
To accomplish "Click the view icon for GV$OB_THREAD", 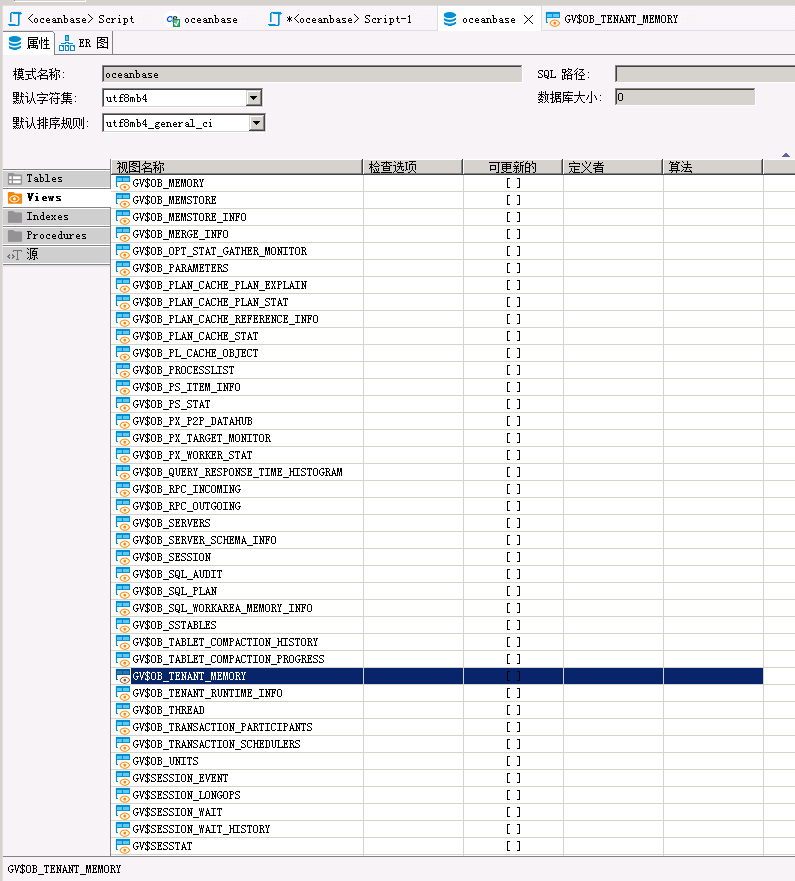I will click(x=122, y=710).
